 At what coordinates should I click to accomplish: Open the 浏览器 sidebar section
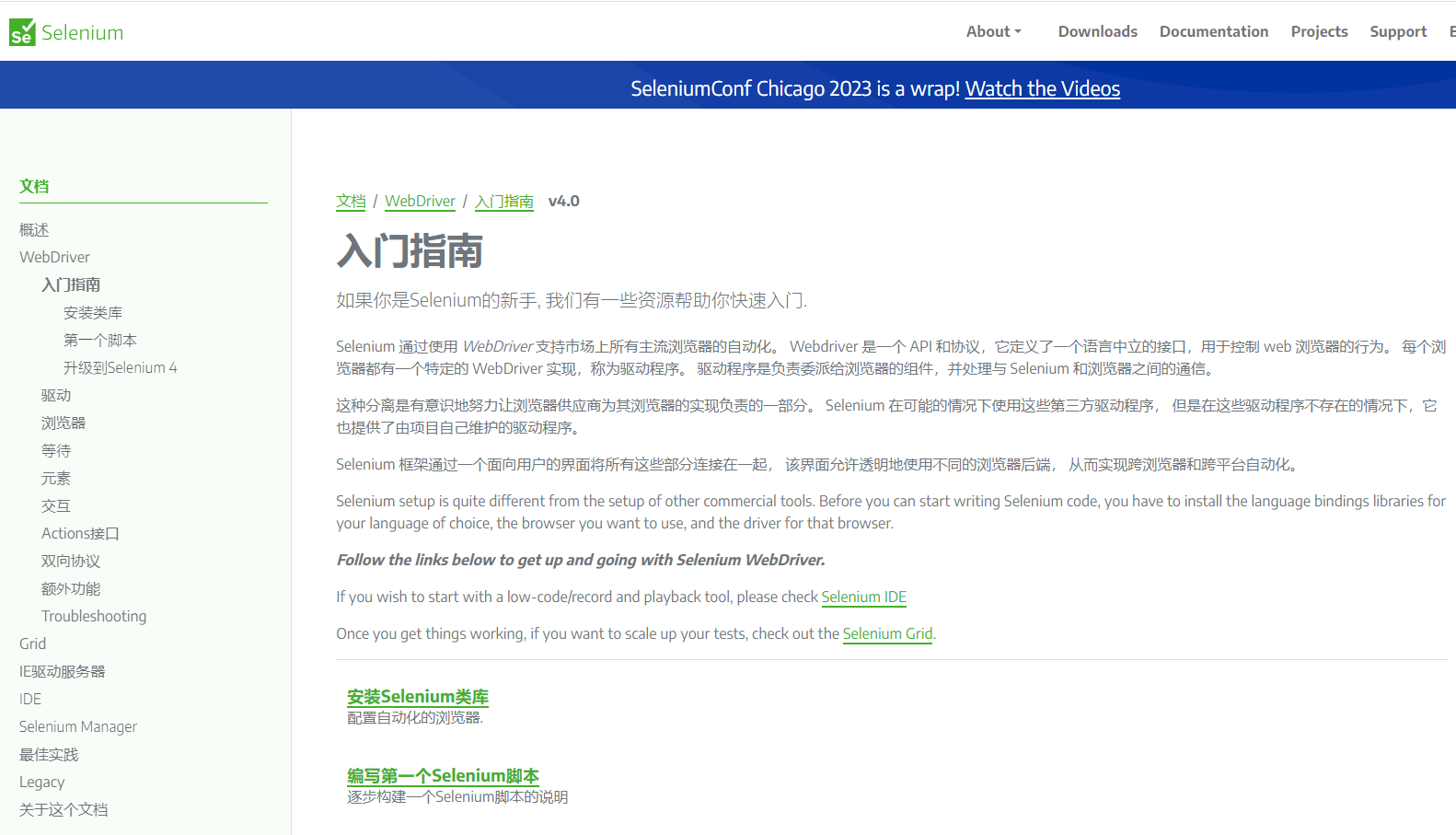coord(64,423)
